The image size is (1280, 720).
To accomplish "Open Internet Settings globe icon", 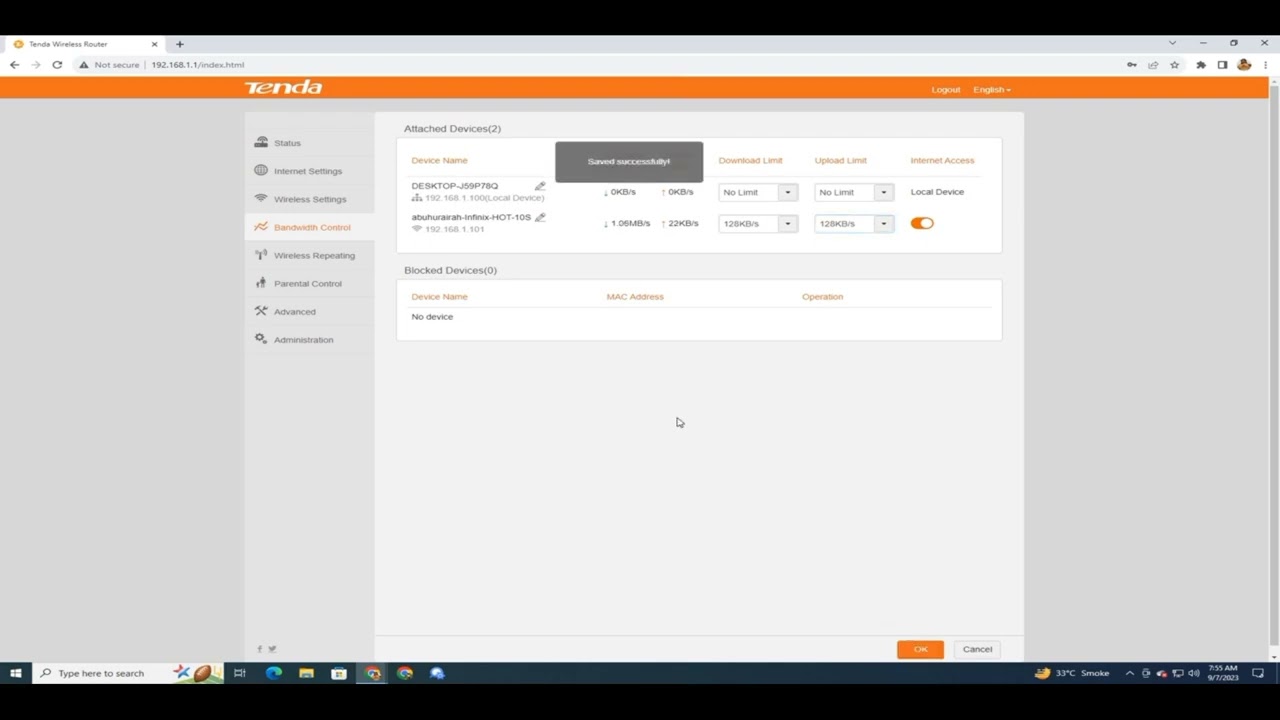I will [x=261, y=170].
